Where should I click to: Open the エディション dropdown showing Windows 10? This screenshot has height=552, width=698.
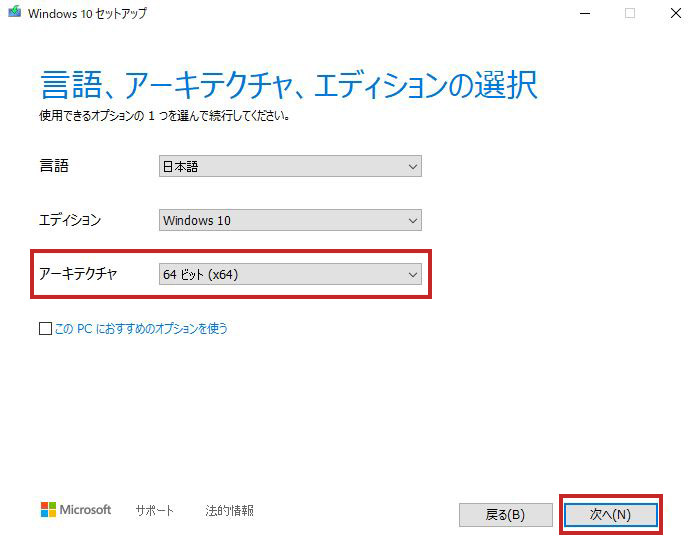290,220
